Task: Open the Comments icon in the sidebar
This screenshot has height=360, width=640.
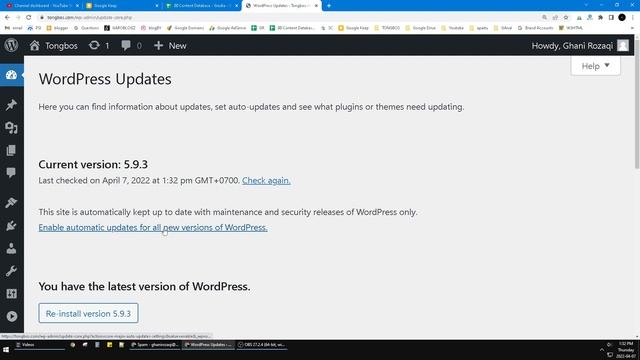Action: (11, 173)
